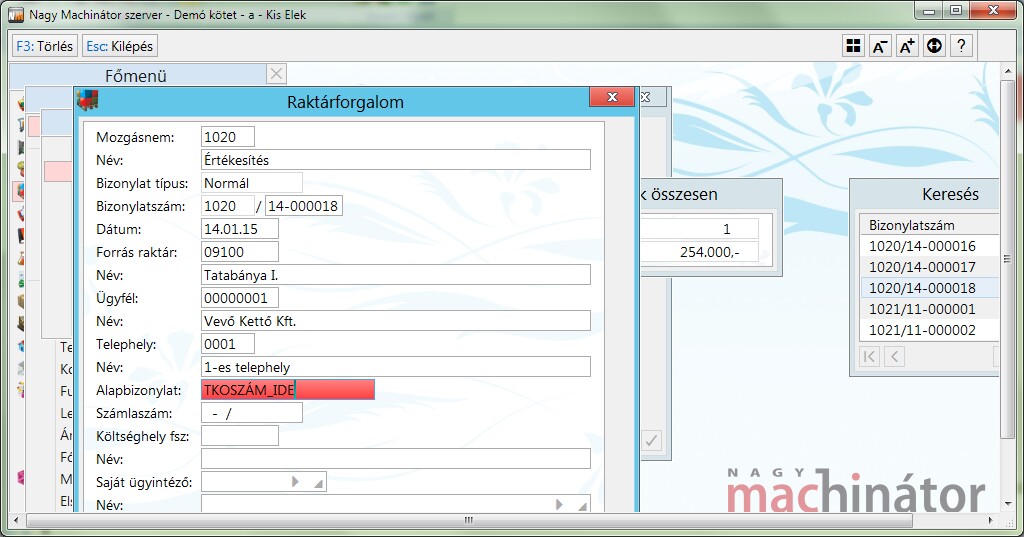Viewport: 1024px width, 537px height.
Task: Click the Számlaszám field
Action: pyautogui.click(x=251, y=413)
